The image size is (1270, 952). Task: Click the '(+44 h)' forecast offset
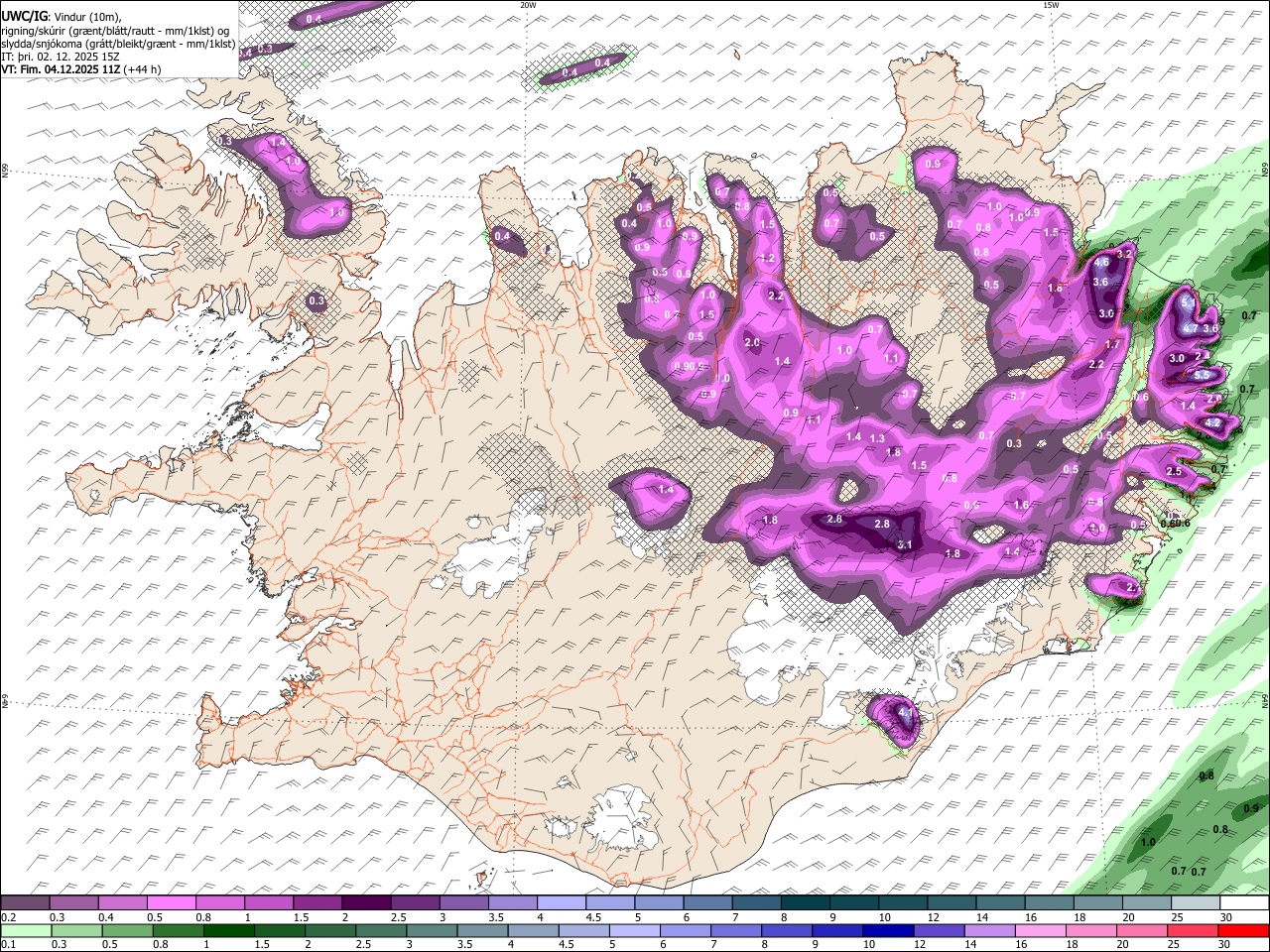pyautogui.click(x=142, y=69)
